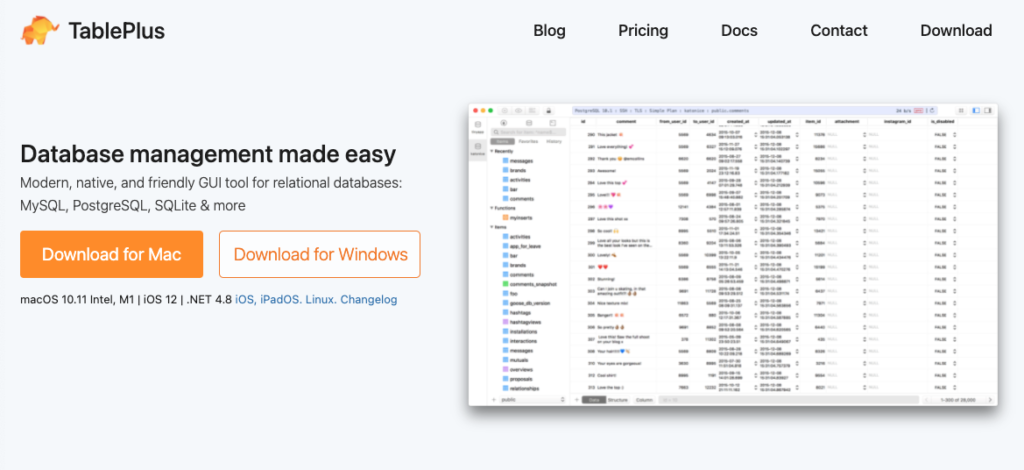Image resolution: width=1024 pixels, height=470 pixels.
Task: Select the app_for_leave table in preview
Action: pyautogui.click(x=522, y=246)
